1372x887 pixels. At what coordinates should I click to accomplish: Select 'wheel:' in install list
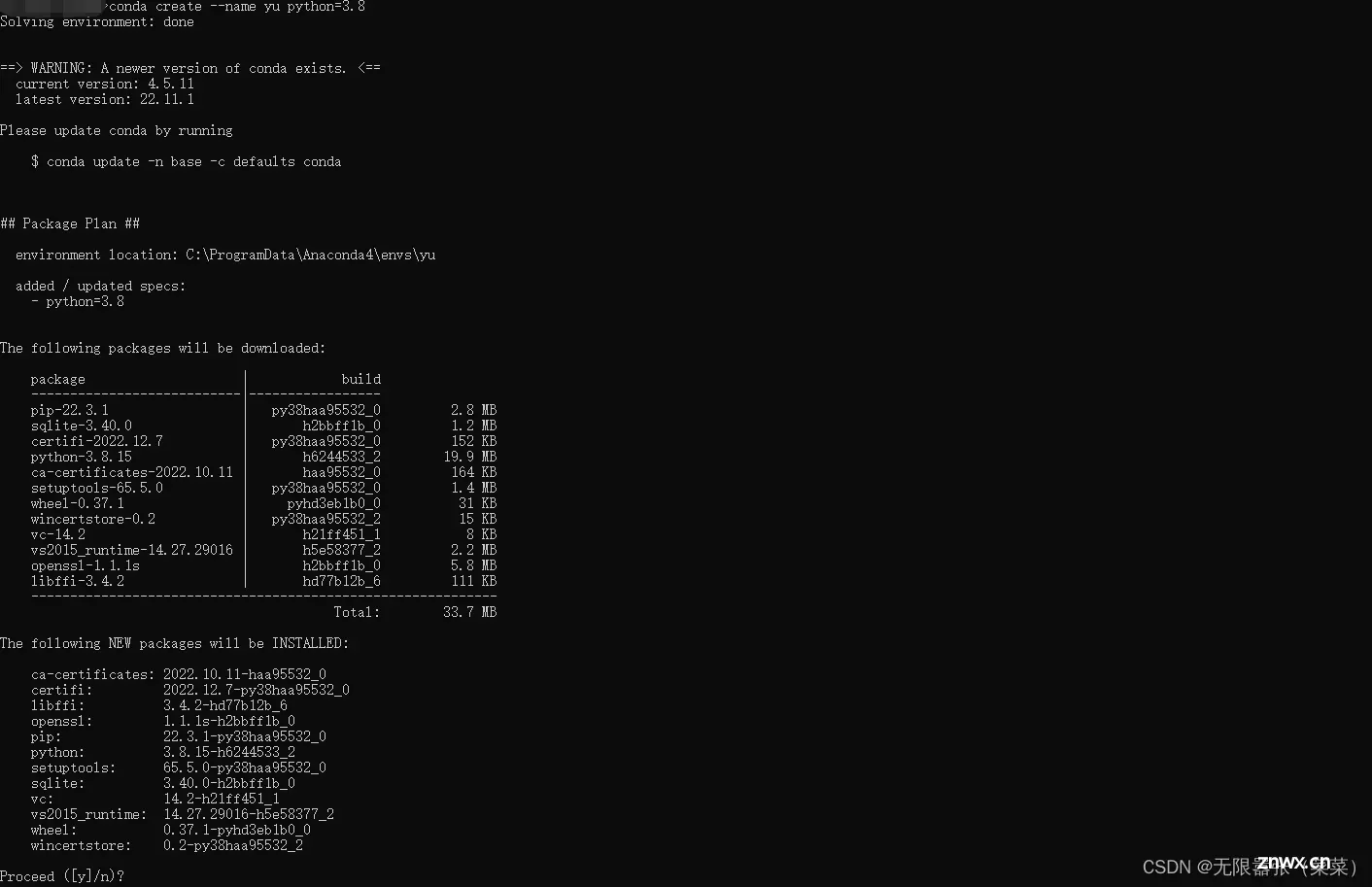(54, 830)
